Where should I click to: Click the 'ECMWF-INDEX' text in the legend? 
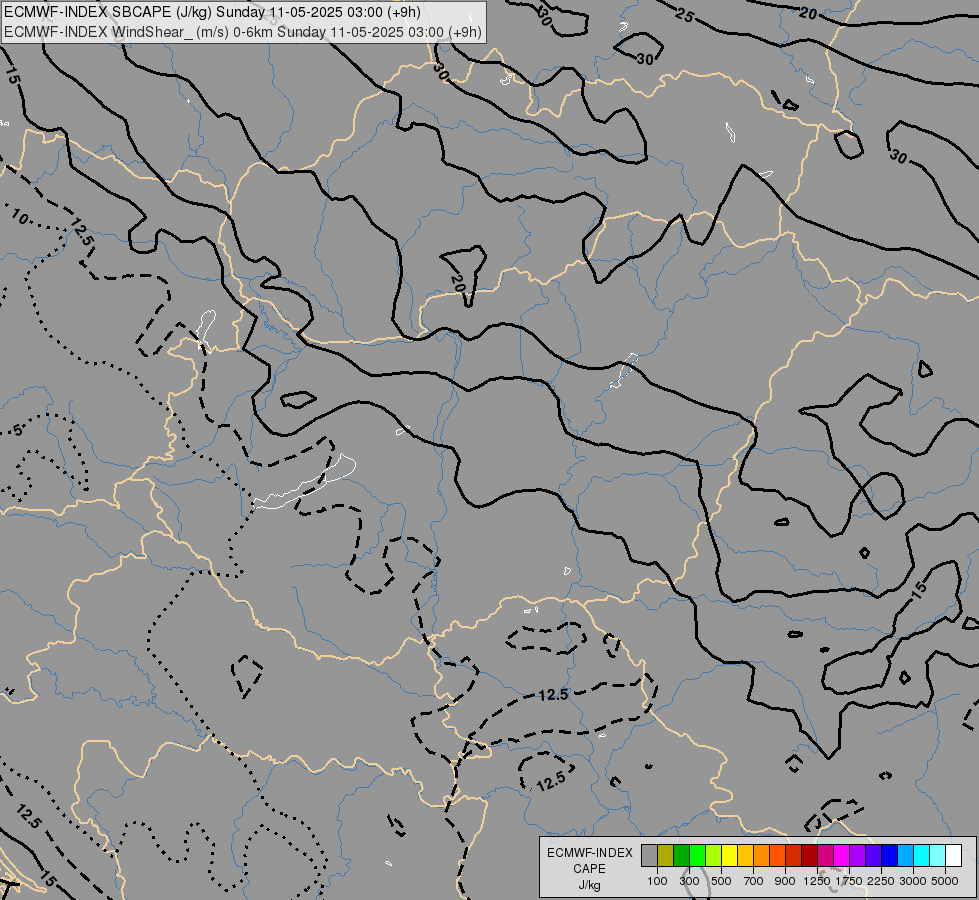(x=590, y=853)
